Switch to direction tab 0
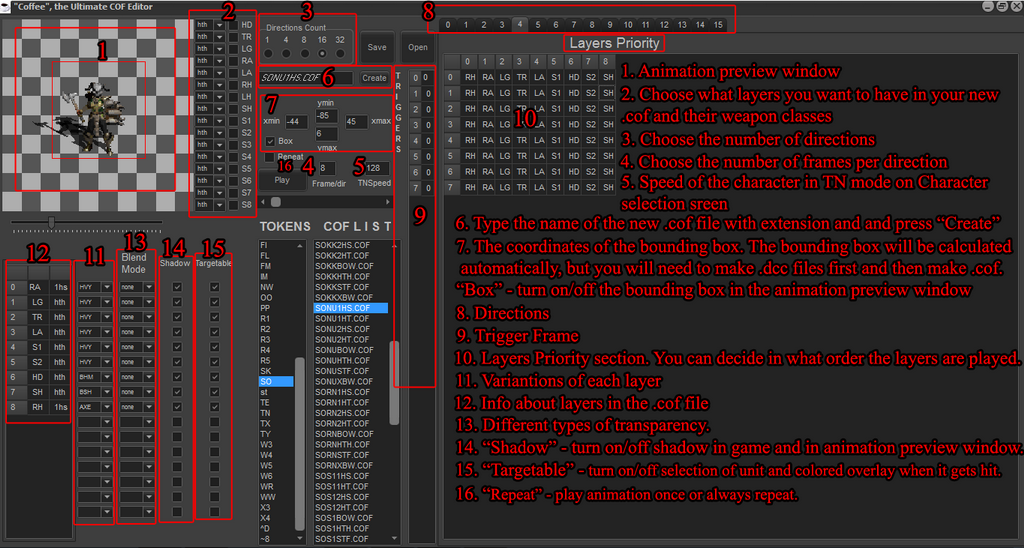Viewport: 1024px width, 548px height. (448, 25)
